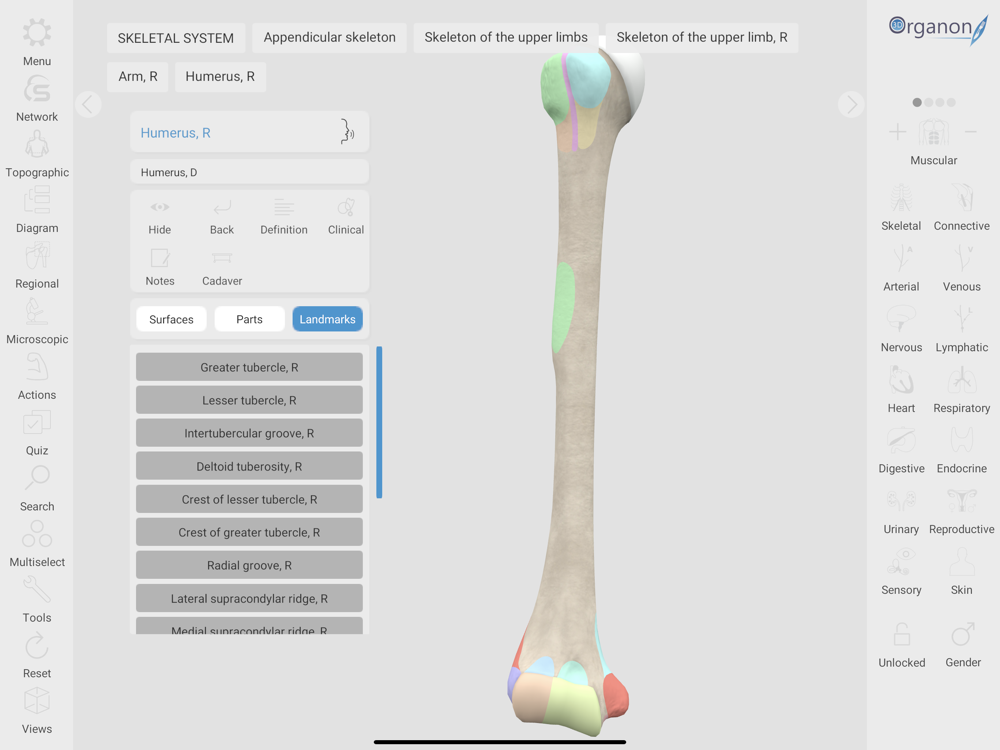Toggle the Skeletal system layer

coord(901,198)
